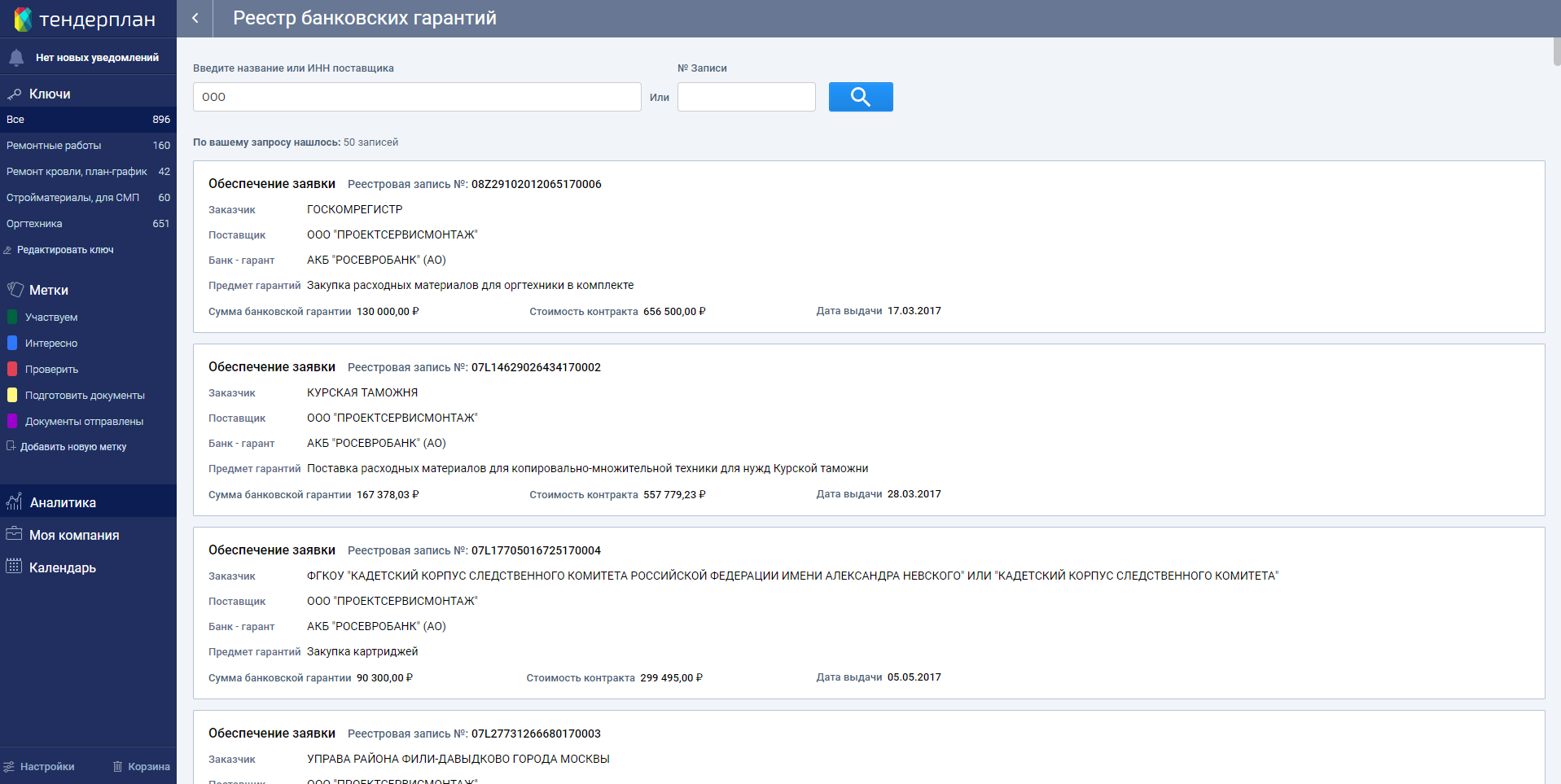The height and width of the screenshot is (784, 1561).
Task: Click the 50 записей result count
Action: click(x=371, y=142)
